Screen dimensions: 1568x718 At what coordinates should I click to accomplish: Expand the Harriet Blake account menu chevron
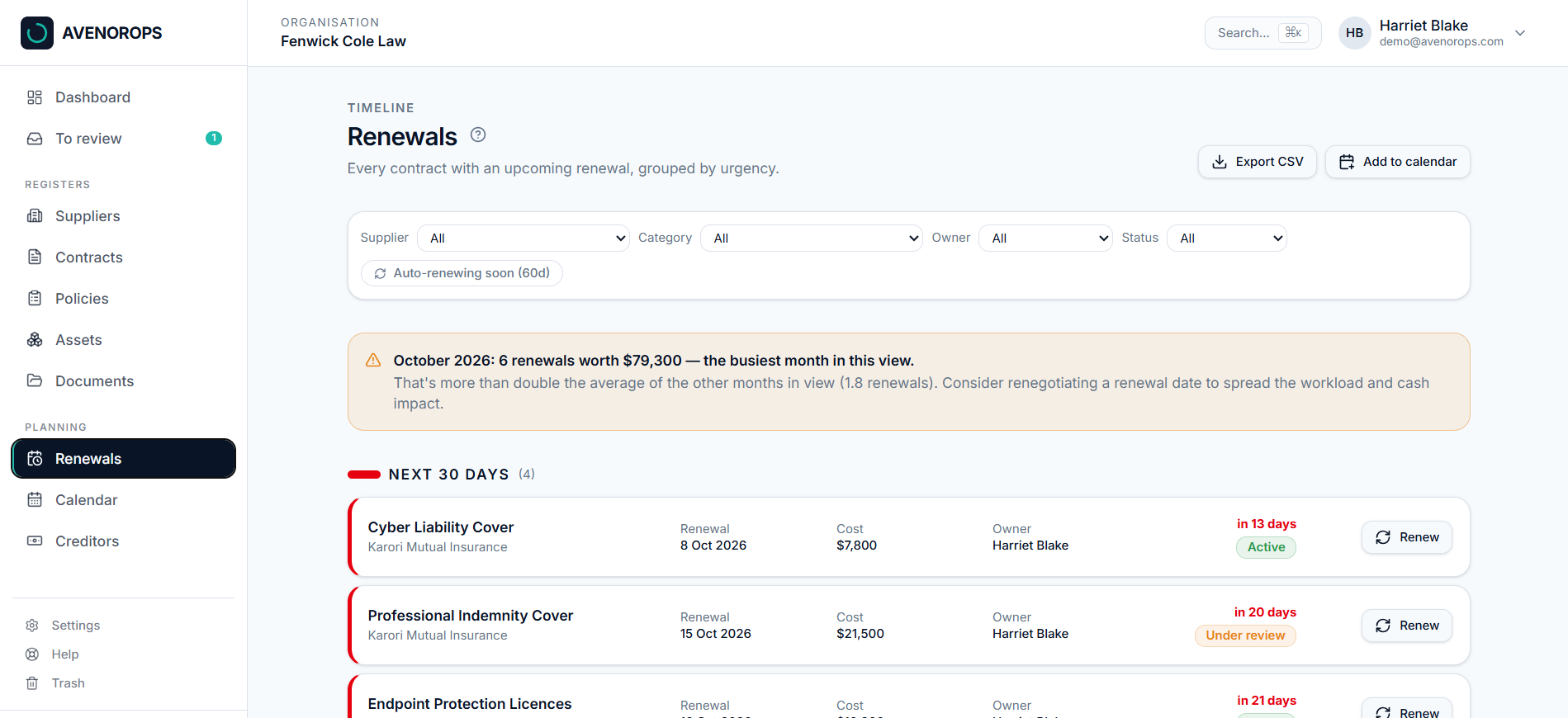point(1520,33)
